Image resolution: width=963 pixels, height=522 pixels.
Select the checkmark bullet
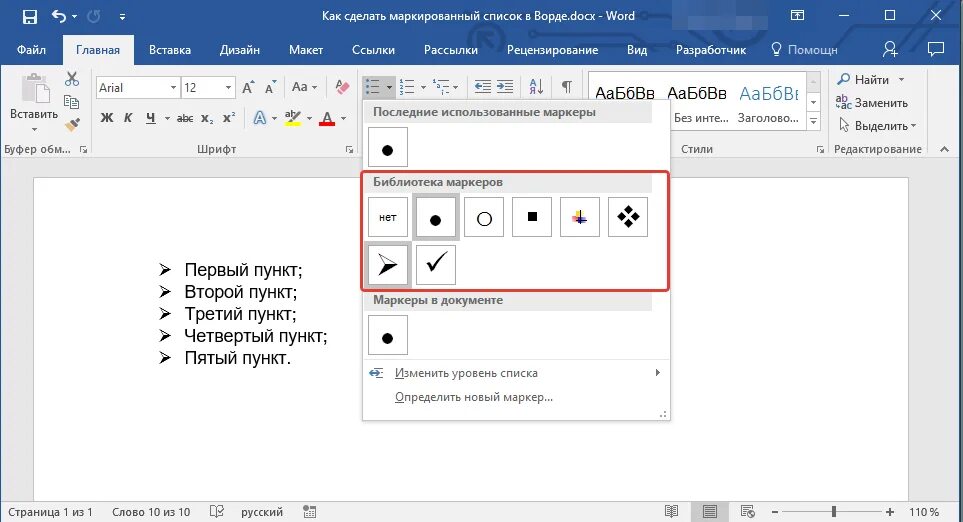point(435,265)
